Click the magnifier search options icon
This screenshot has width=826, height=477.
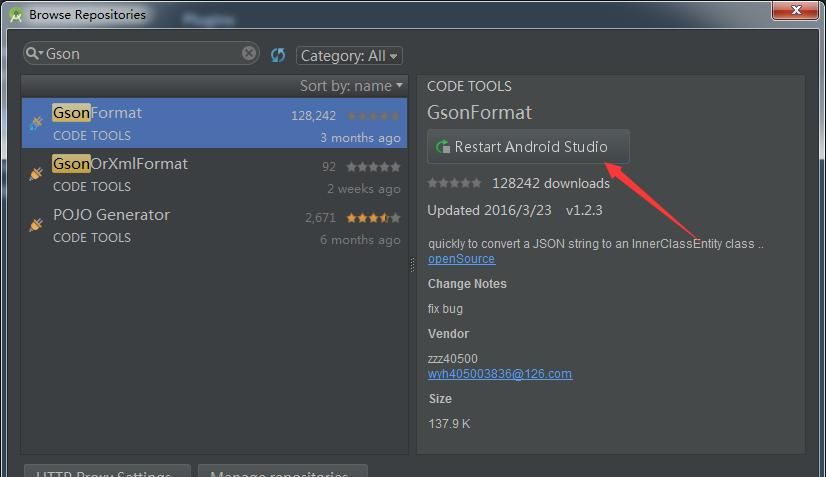pos(35,54)
